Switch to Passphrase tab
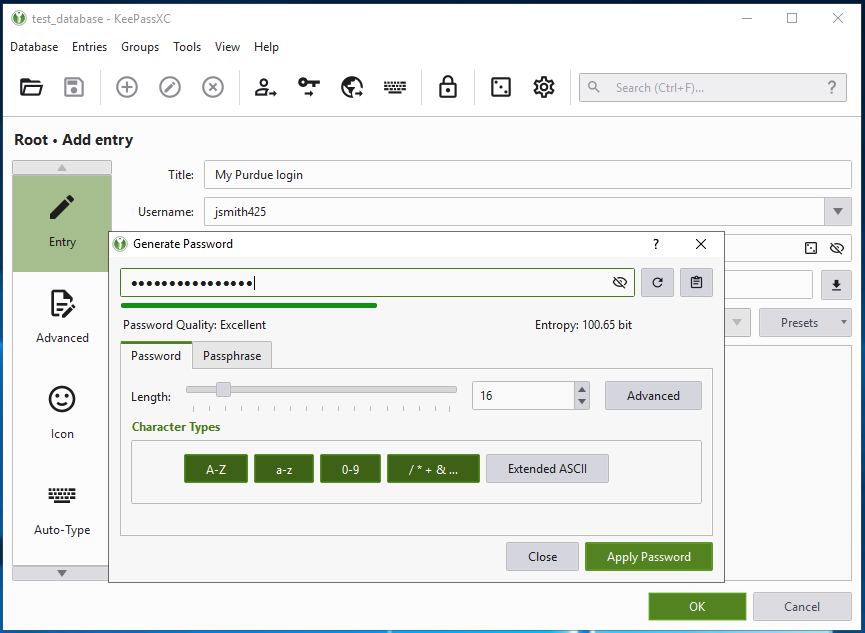 click(232, 356)
